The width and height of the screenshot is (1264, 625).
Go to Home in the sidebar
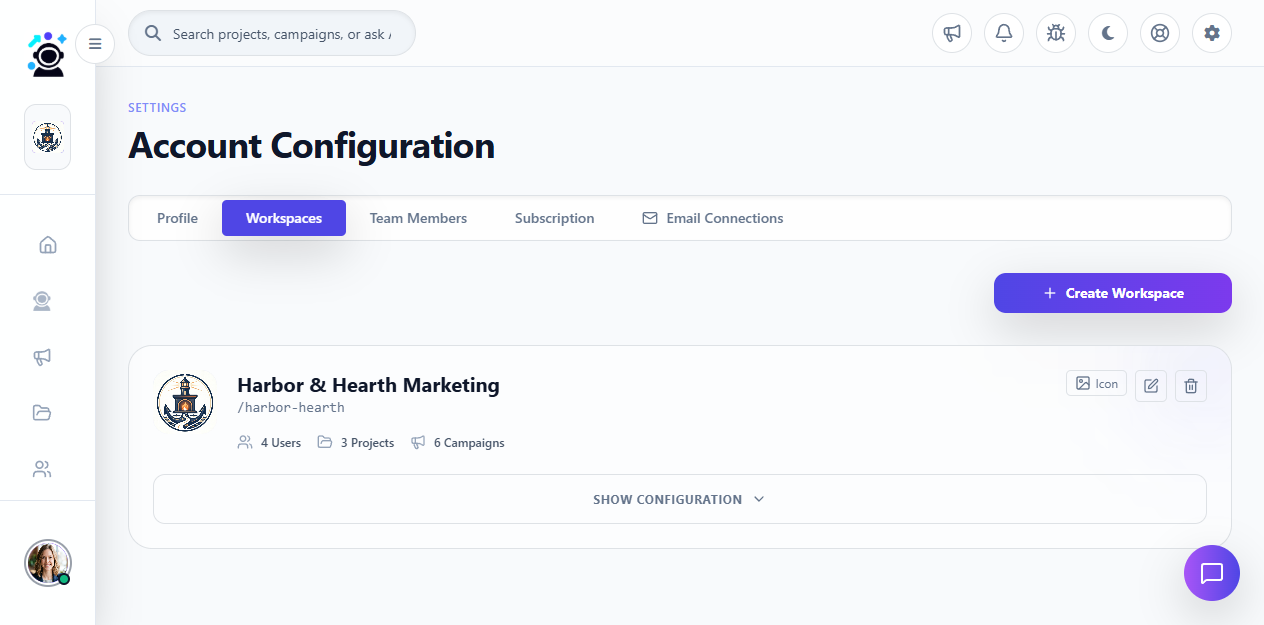tap(47, 245)
